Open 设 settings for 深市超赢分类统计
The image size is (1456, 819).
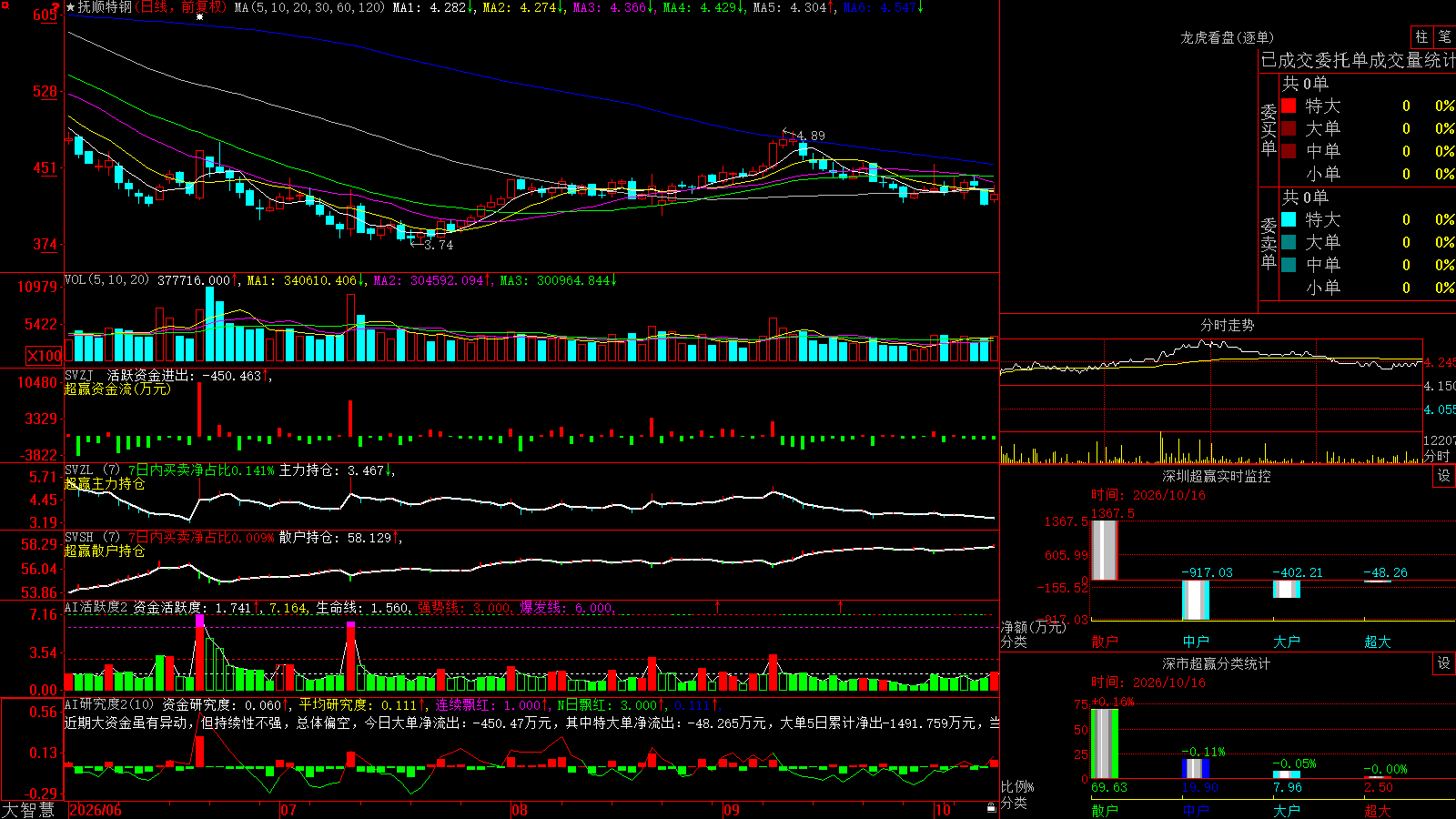coord(1444,663)
